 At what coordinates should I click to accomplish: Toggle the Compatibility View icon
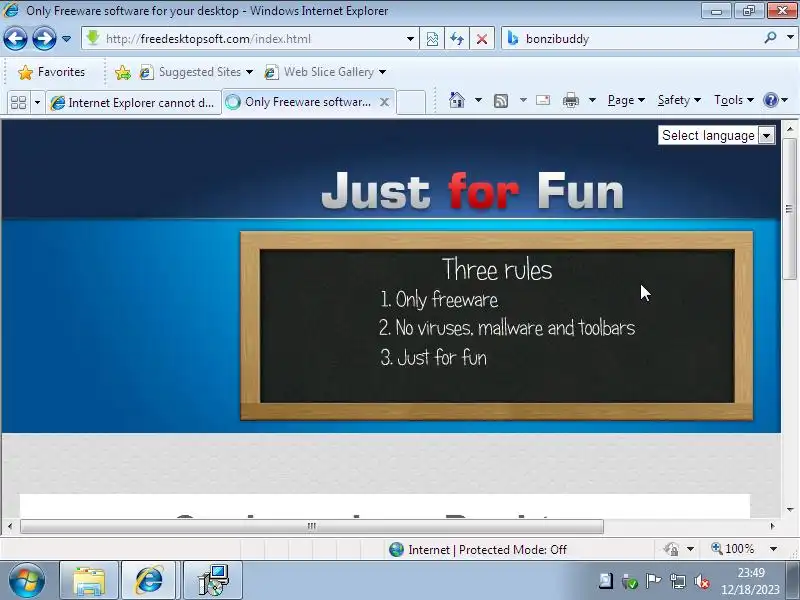[432, 39]
